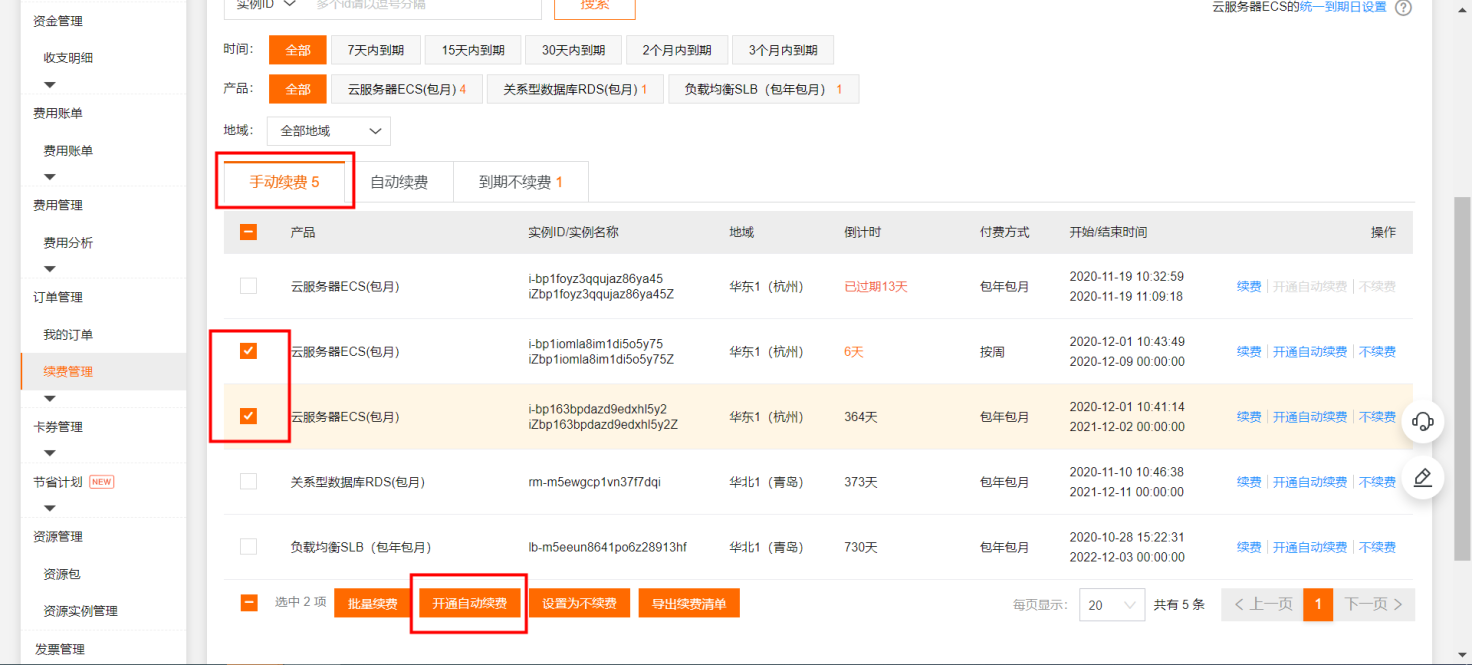
Task: Collapse the arrow below 续费管理
Action: pos(50,398)
